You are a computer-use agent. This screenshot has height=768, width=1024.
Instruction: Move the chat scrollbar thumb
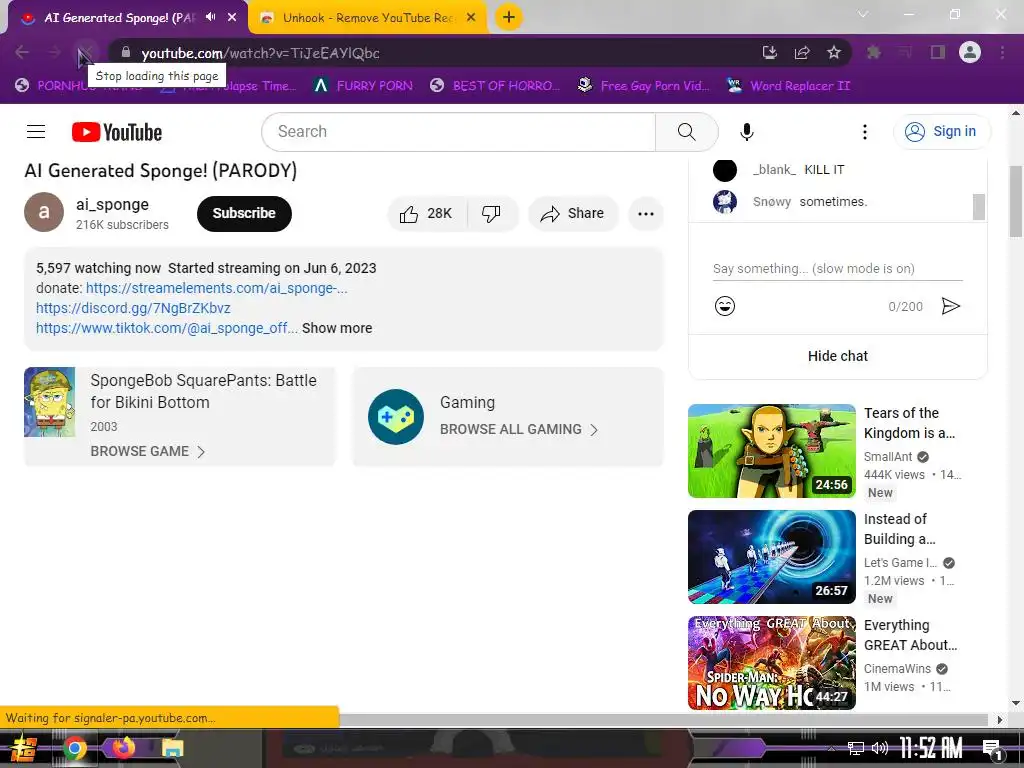(978, 206)
